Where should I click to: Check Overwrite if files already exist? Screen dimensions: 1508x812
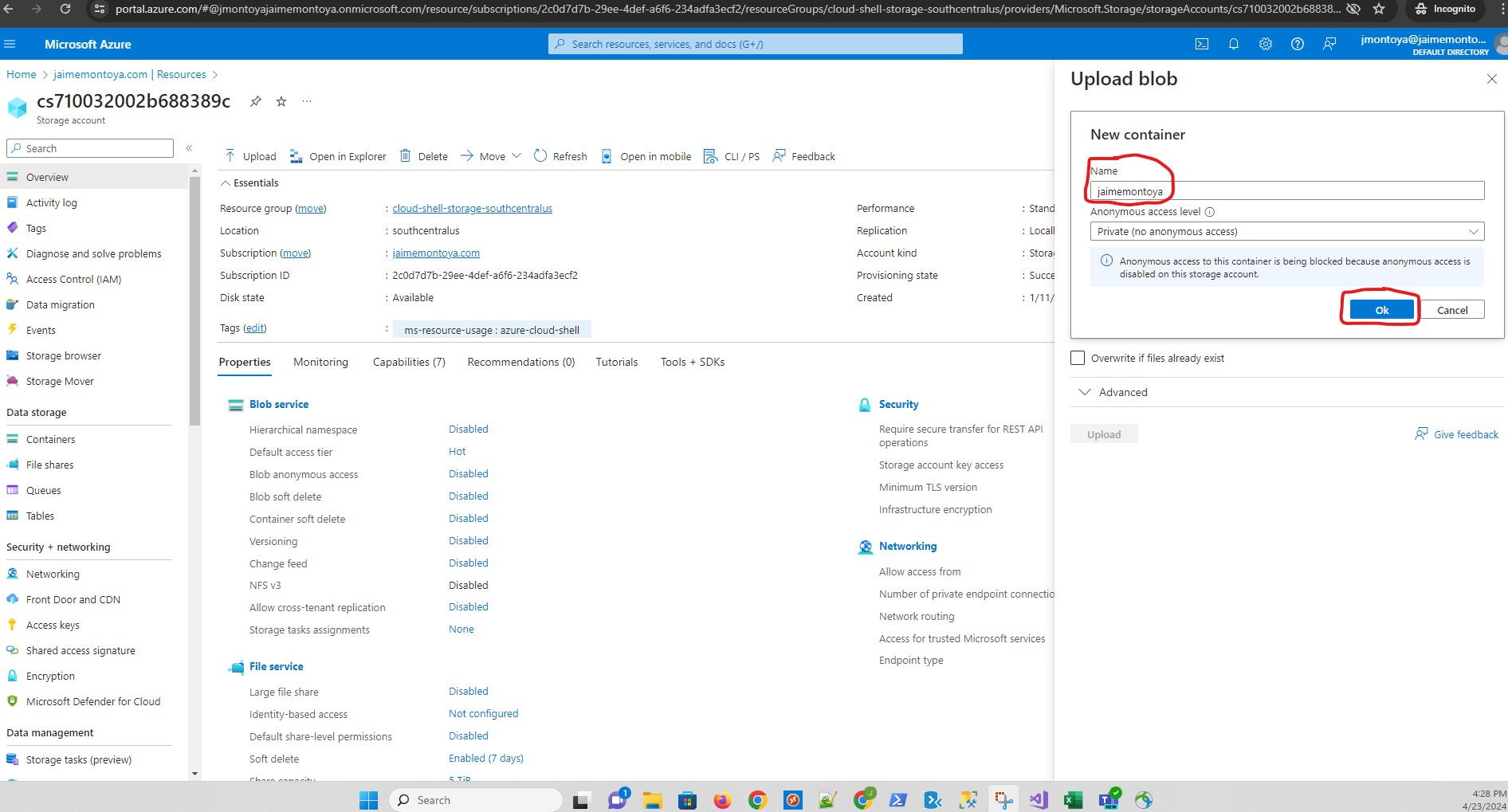1078,358
